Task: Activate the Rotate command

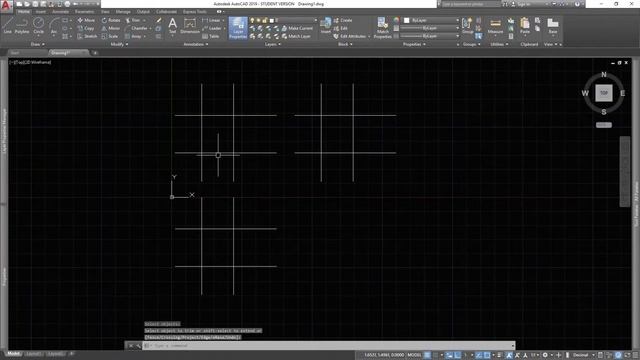Action: click(111, 20)
